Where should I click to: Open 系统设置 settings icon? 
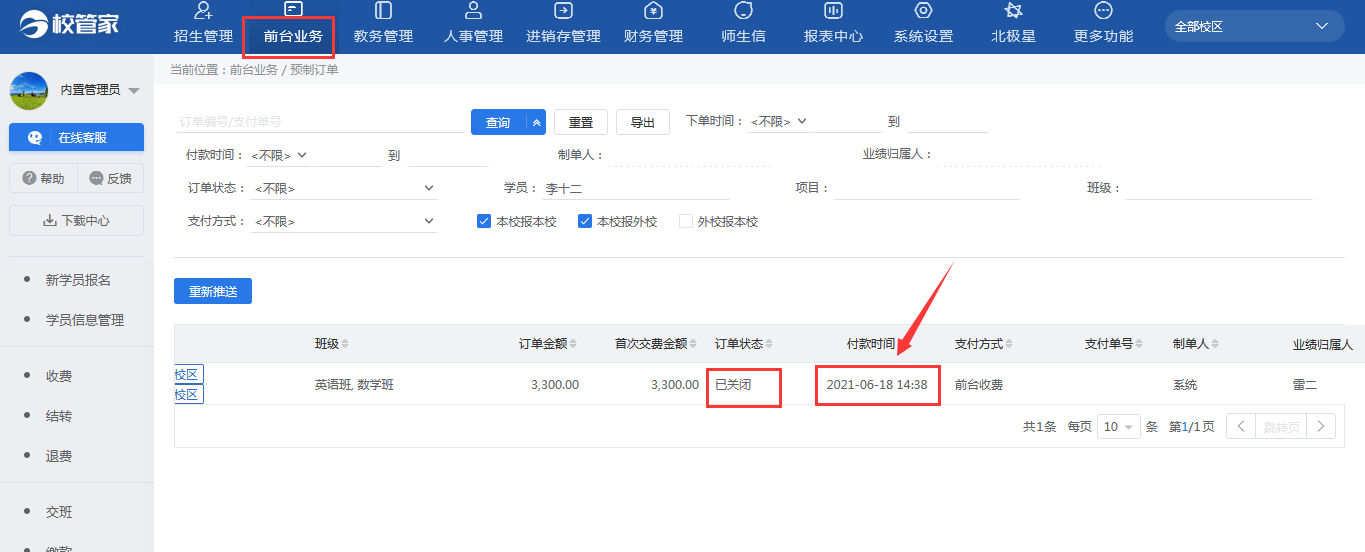tap(923, 11)
